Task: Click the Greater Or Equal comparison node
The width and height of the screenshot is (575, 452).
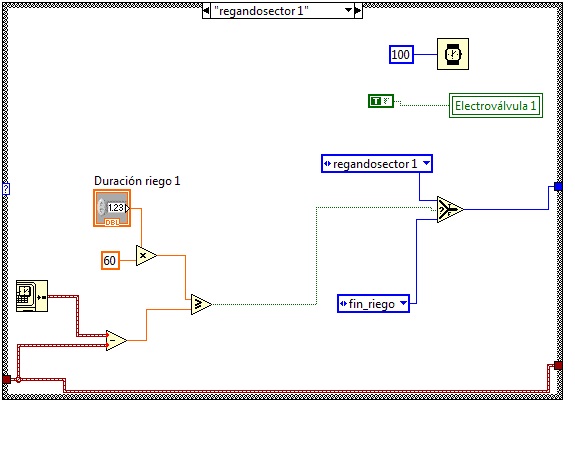Action: pos(201,304)
